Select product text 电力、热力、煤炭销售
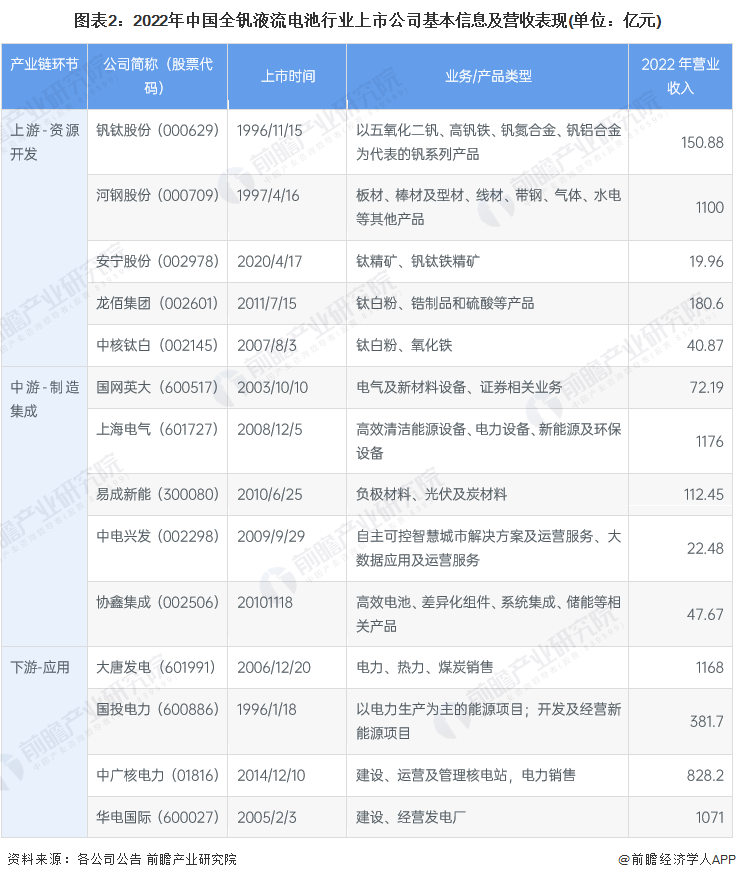736x880 pixels. point(424,667)
